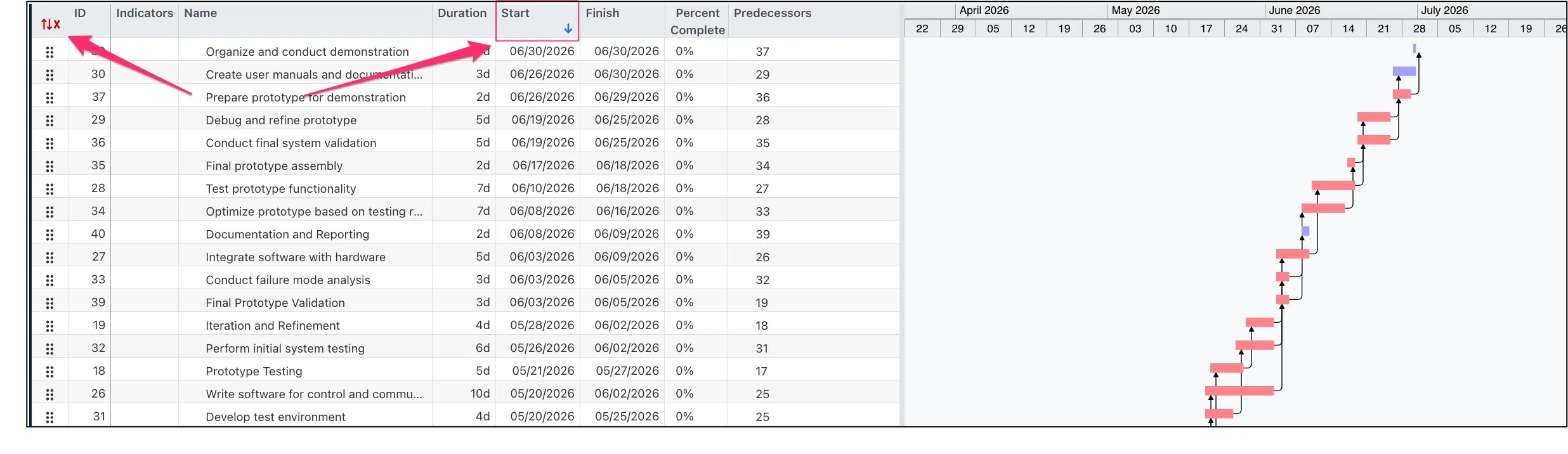Select Gantt bar for Debug and refine prototype
The image size is (1568, 454).
[1374, 117]
